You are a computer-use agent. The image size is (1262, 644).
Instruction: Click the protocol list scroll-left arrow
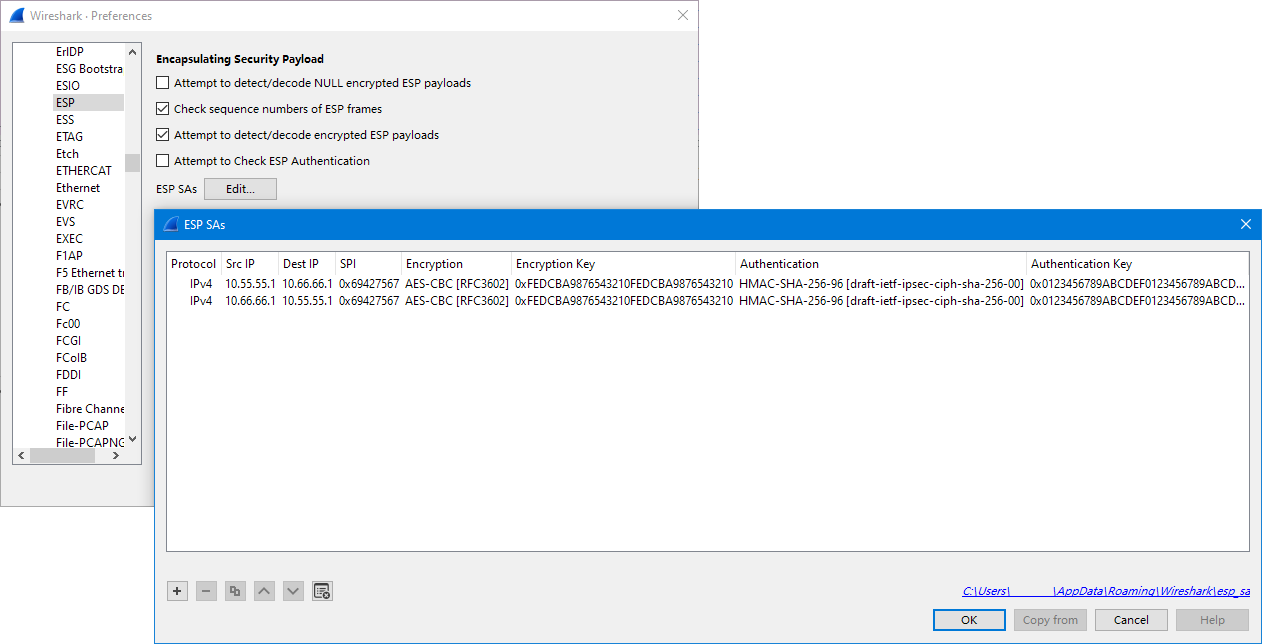pyautogui.click(x=21, y=455)
